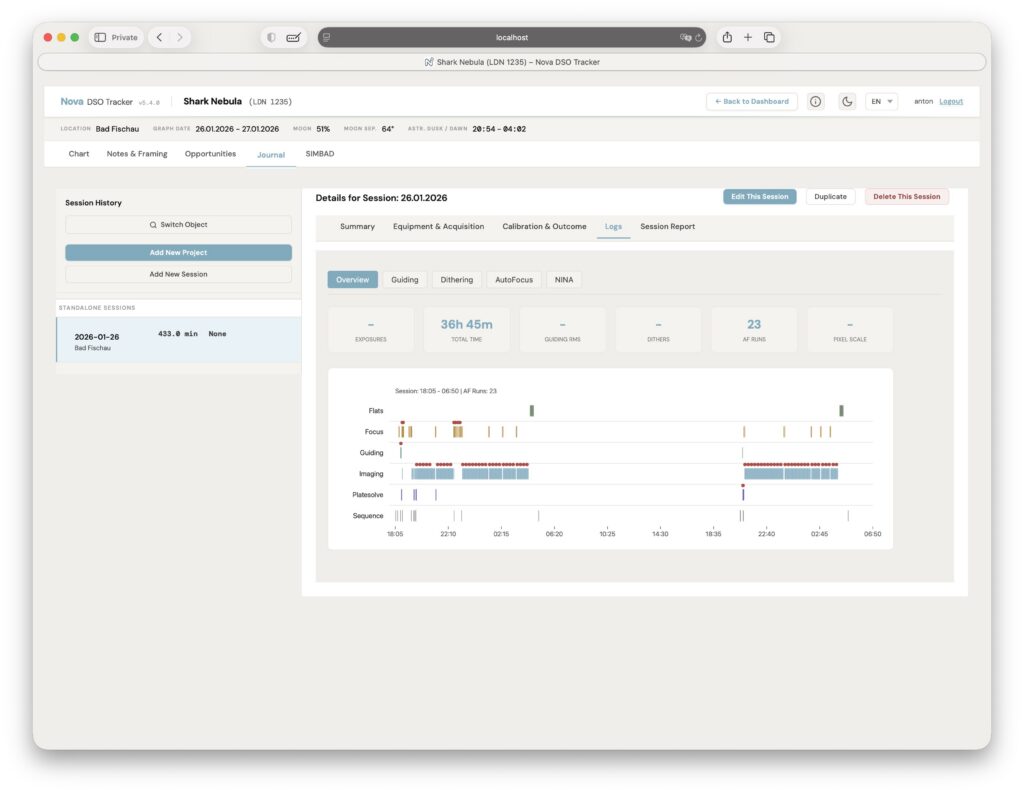The width and height of the screenshot is (1024, 793).
Task: Select the 2026-01-26 session entry
Action: (x=179, y=337)
